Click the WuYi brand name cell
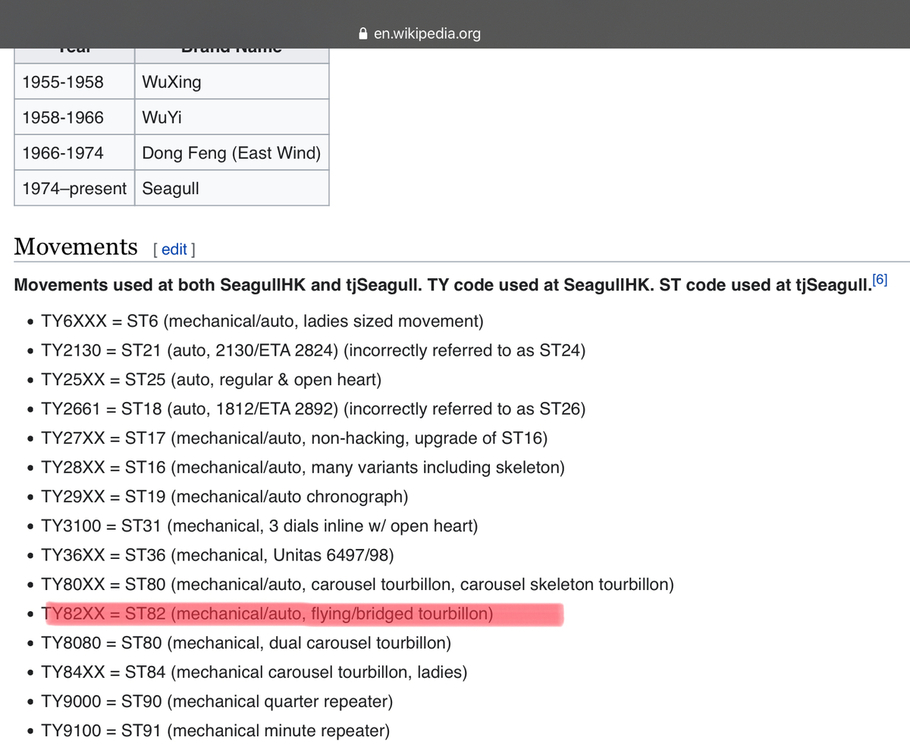Viewport: 910px width, 750px height. [x=231, y=117]
